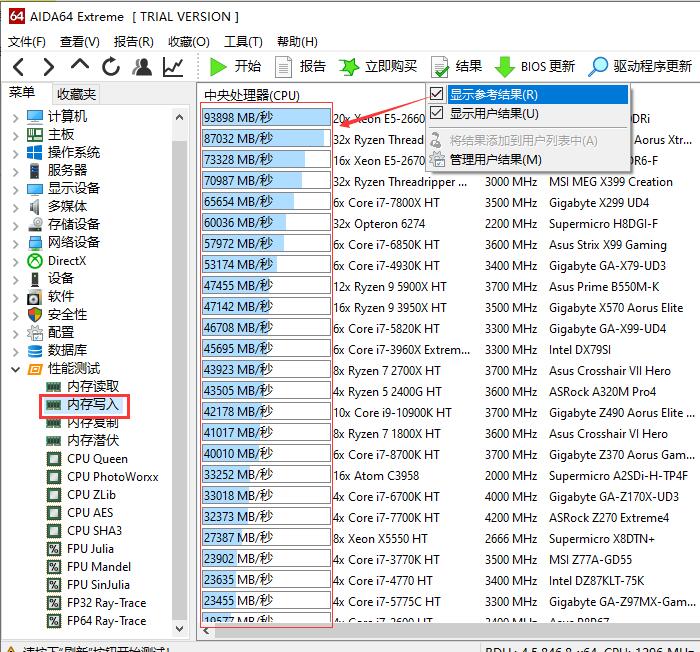Expand the 存储设备 tree node
Image resolution: width=700 pixels, height=652 pixels.
(15, 224)
